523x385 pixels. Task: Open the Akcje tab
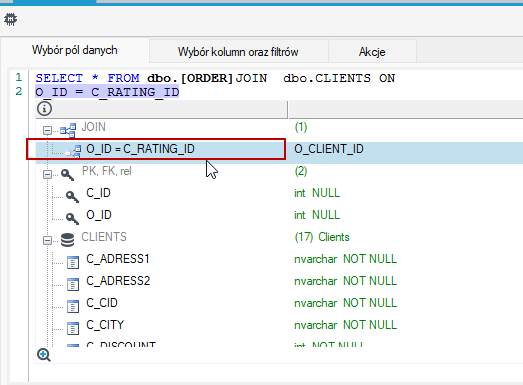(372, 52)
